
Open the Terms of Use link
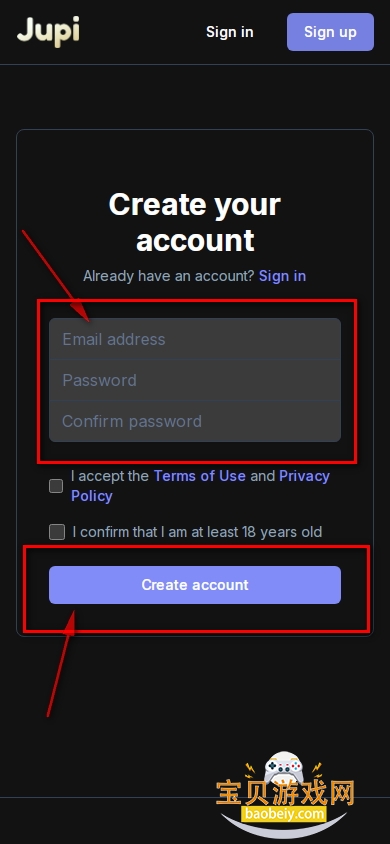[x=200, y=476]
